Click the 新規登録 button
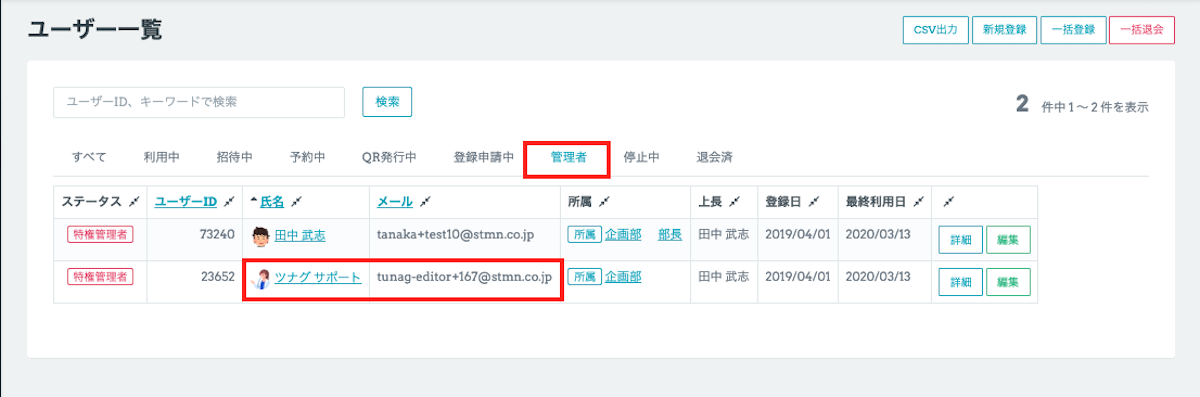Screen dimensions: 1200x397 pos(1004,30)
